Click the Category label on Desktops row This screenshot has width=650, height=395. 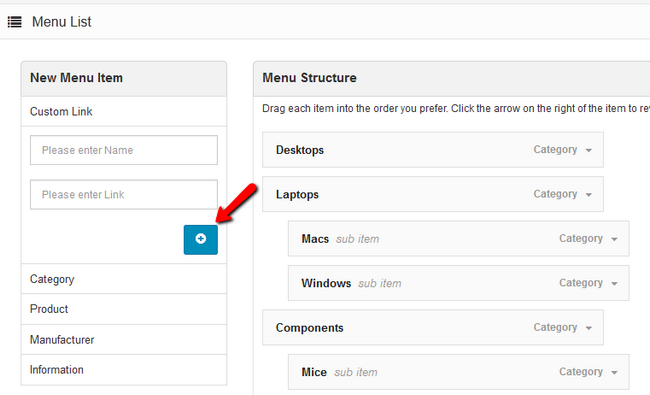click(x=555, y=150)
